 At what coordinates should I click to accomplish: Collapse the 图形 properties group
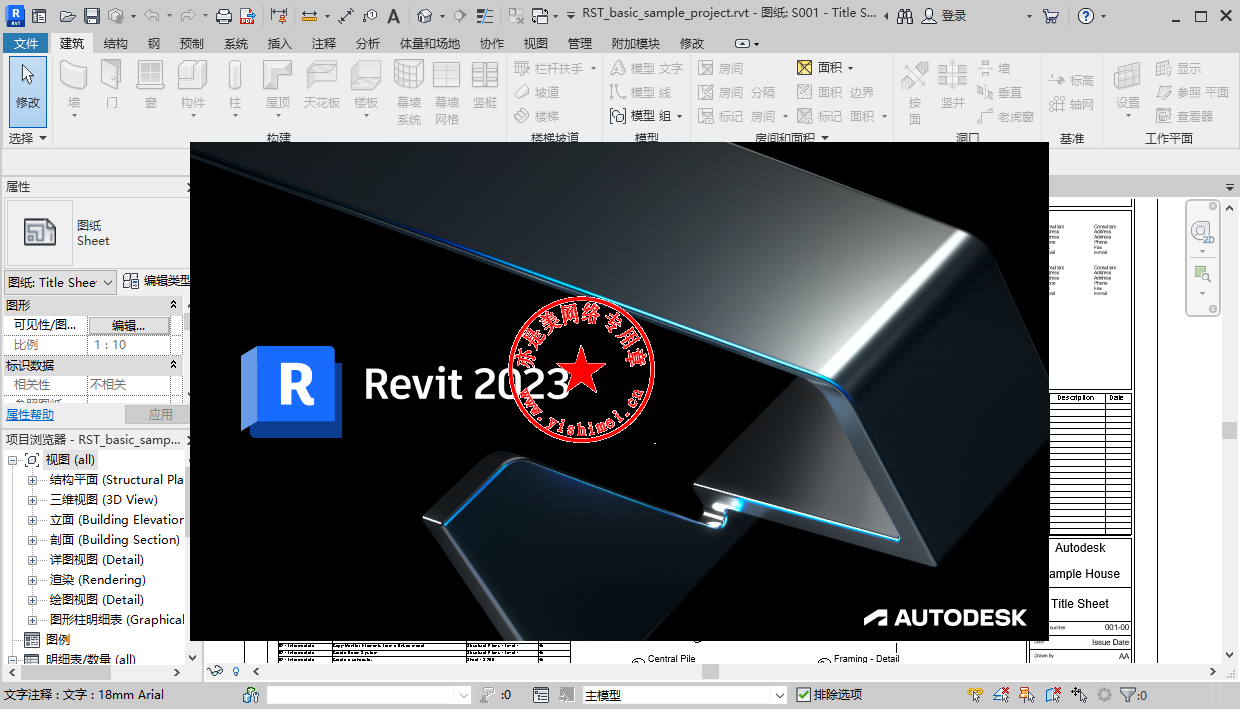(x=174, y=305)
